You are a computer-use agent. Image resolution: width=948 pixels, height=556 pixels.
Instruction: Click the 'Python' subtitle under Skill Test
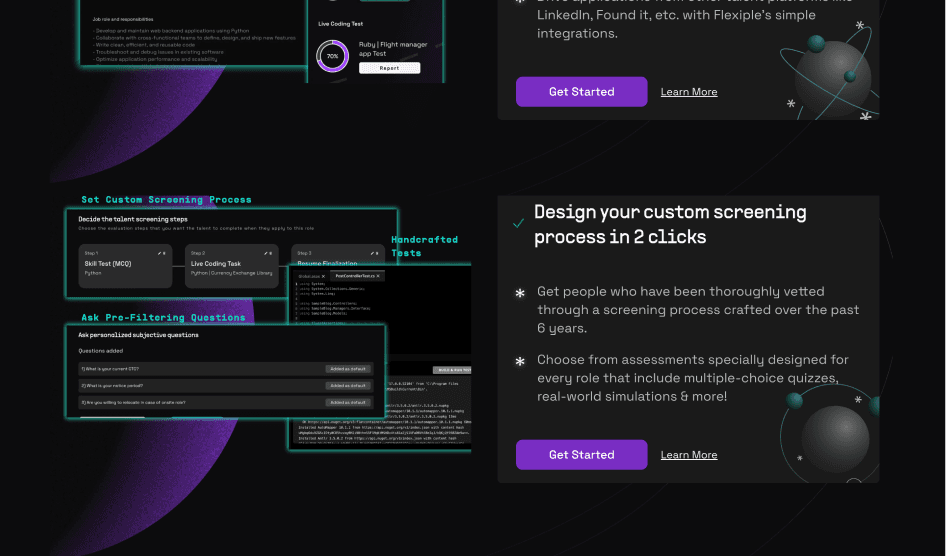pos(93,273)
